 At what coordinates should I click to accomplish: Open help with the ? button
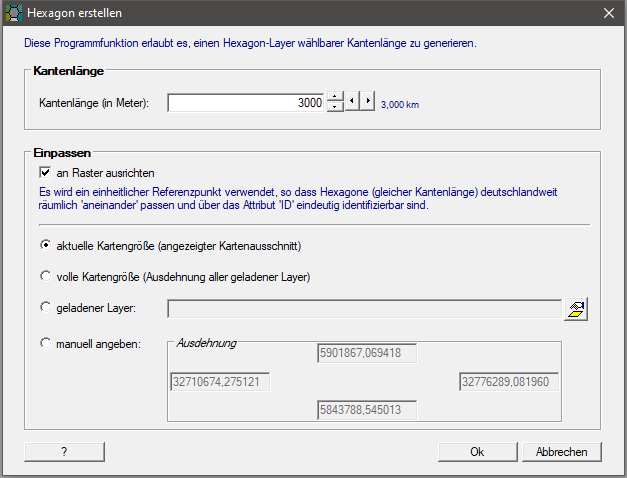point(64,452)
